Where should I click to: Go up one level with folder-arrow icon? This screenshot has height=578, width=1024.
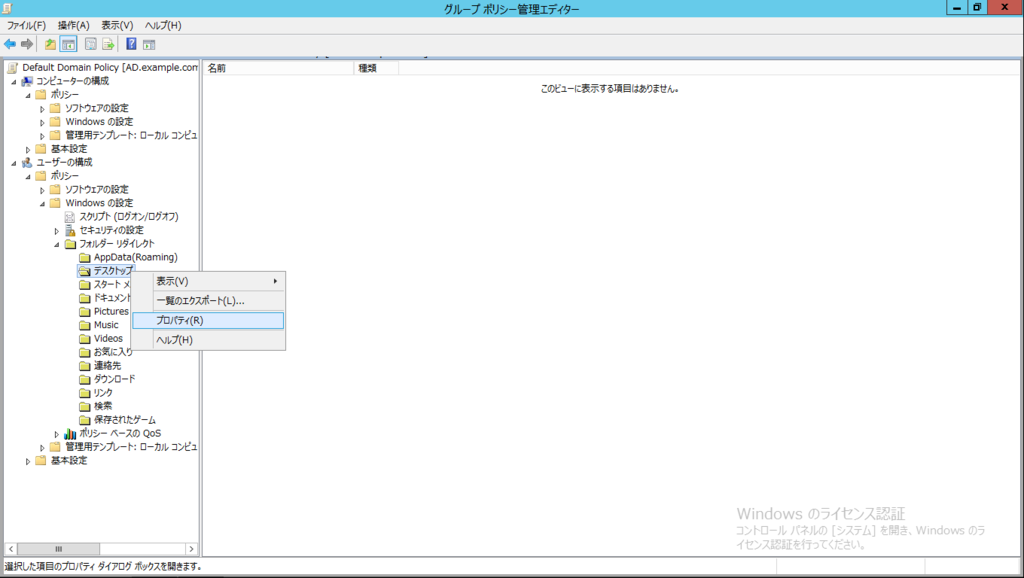[50, 44]
